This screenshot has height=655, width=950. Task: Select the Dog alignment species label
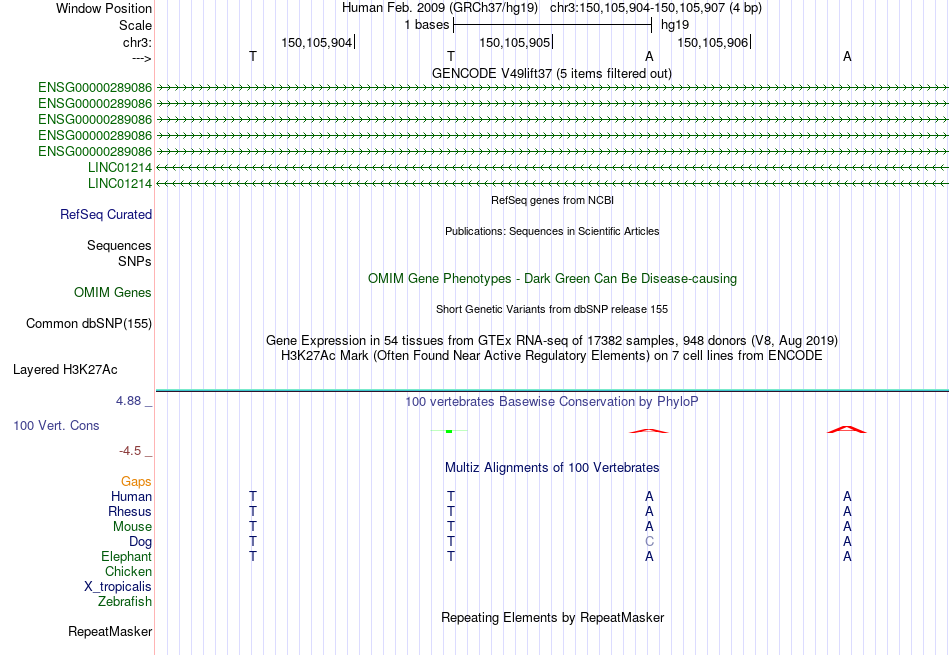click(140, 542)
